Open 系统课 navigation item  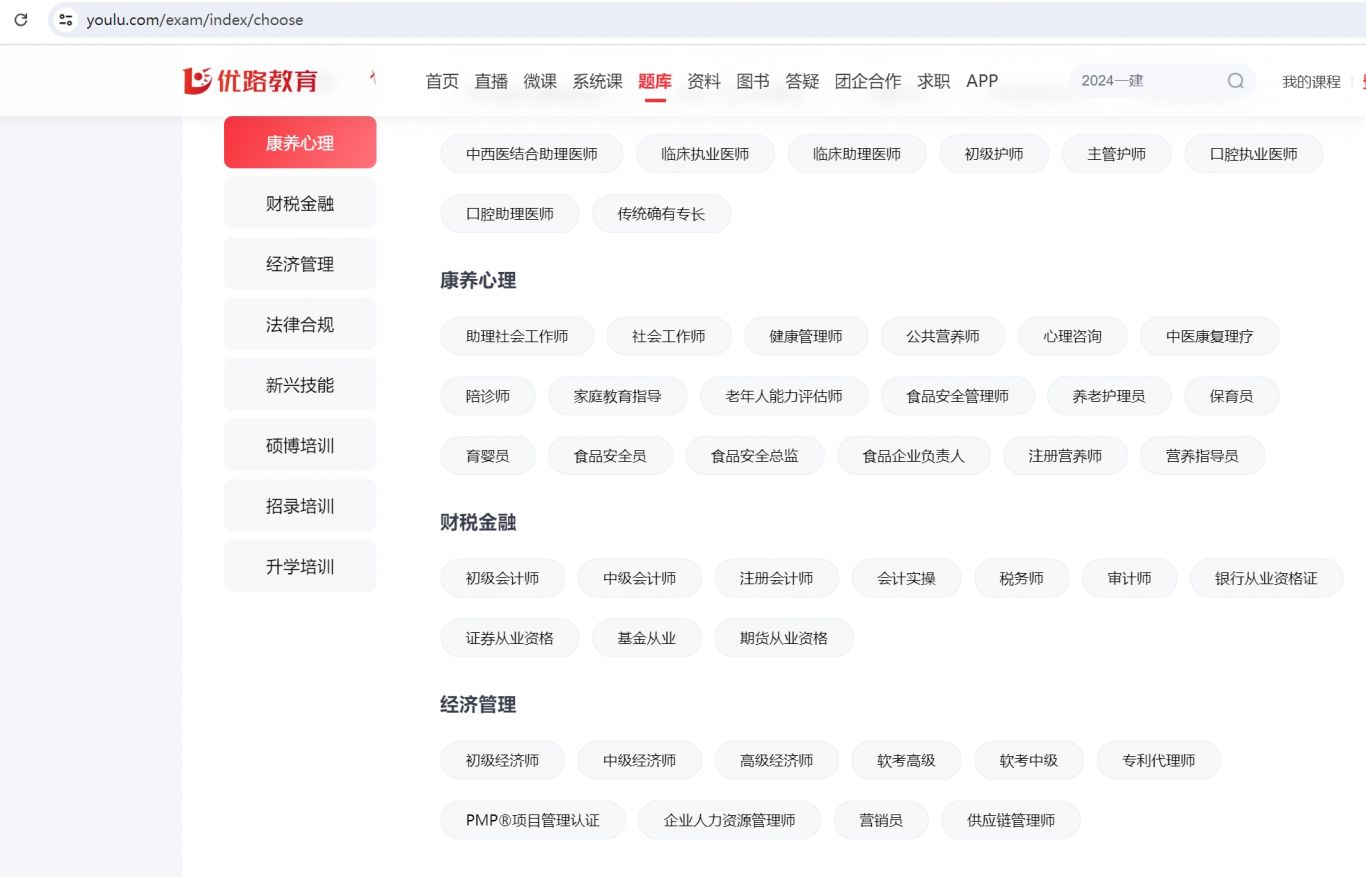[597, 81]
